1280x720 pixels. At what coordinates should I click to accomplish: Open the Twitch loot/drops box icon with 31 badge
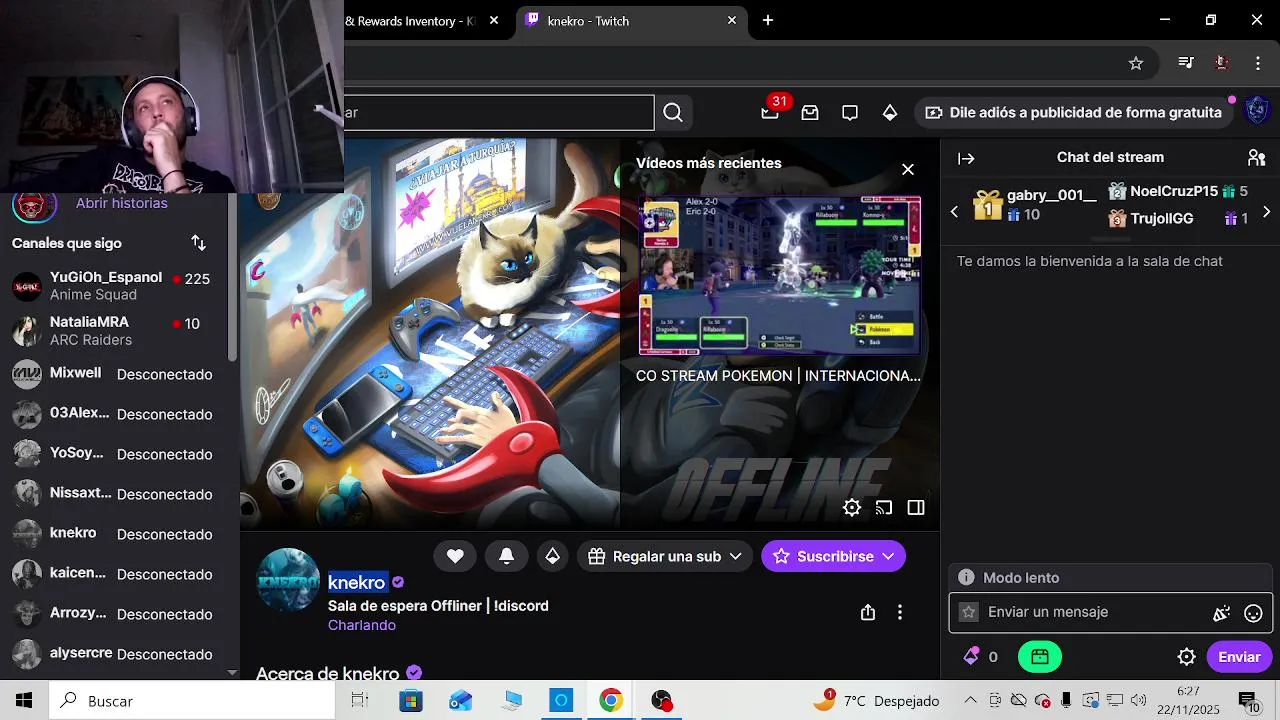coord(770,113)
